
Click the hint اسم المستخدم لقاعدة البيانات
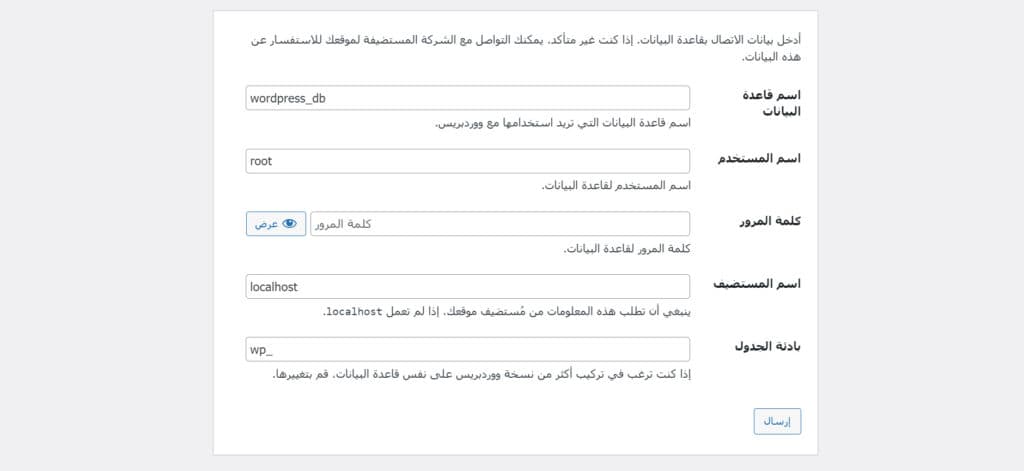tap(616, 186)
